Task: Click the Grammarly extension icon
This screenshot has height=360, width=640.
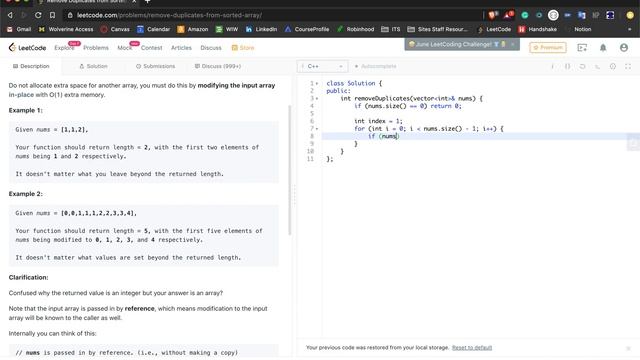Action: click(x=525, y=15)
